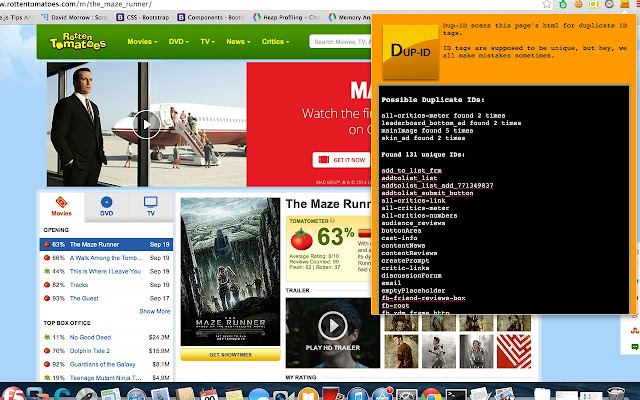Image resolution: width=640 pixels, height=400 pixels.
Task: Click 'all-critics-meter found 2 times' text
Action: pos(443,116)
